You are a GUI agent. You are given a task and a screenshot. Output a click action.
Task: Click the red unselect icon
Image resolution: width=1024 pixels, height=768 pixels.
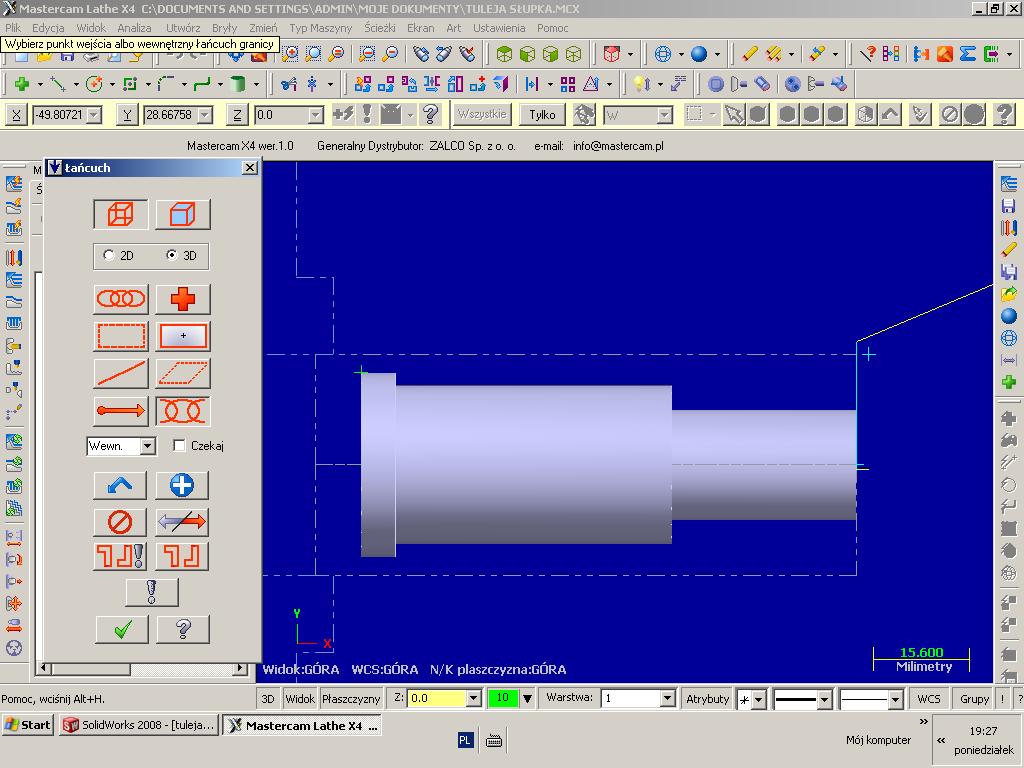pos(120,522)
